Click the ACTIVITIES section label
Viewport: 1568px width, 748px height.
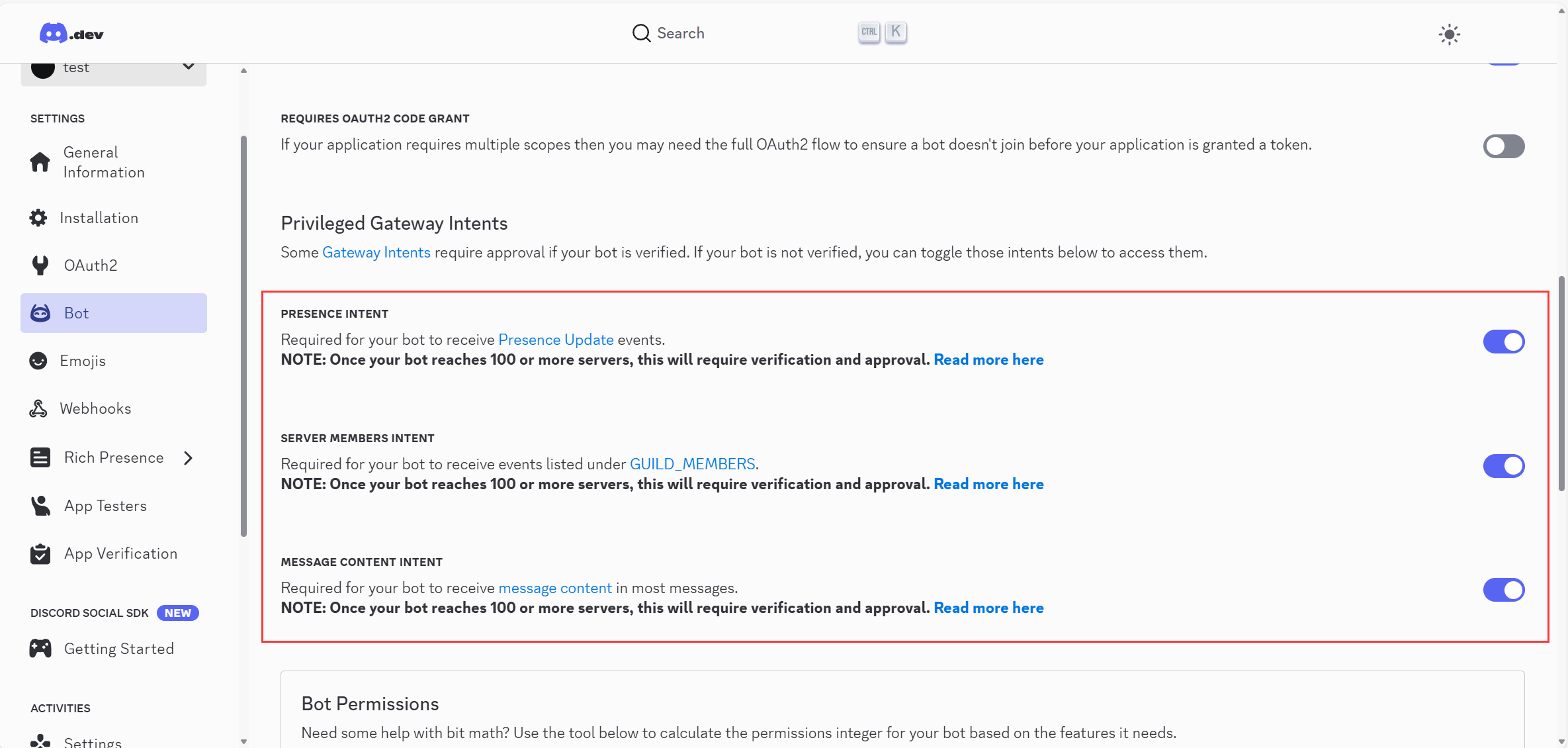(60, 708)
